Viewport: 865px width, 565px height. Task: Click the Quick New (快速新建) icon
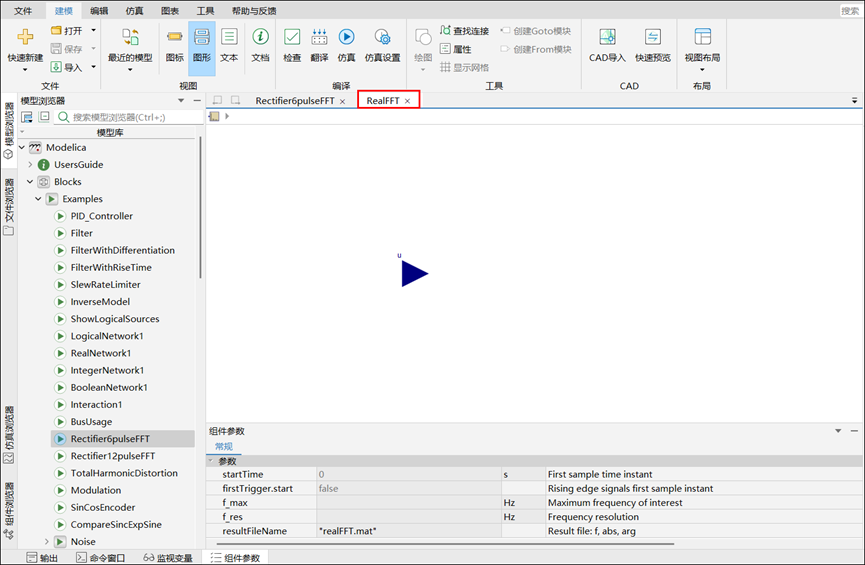coord(25,37)
